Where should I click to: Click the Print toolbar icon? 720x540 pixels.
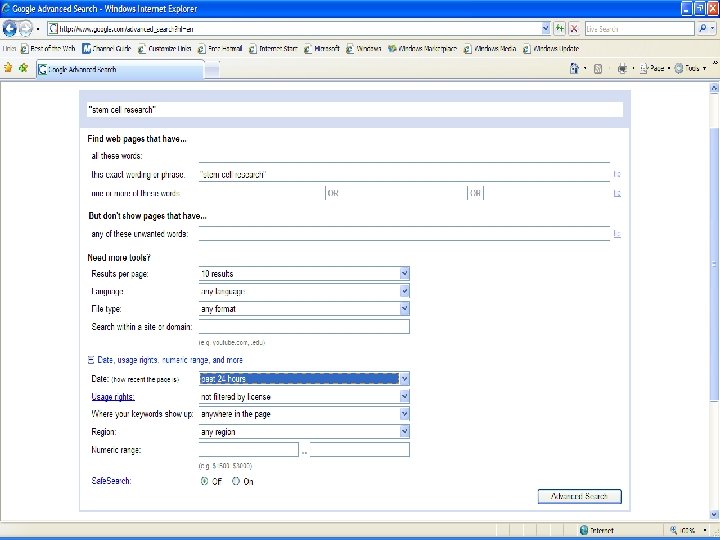(622, 68)
